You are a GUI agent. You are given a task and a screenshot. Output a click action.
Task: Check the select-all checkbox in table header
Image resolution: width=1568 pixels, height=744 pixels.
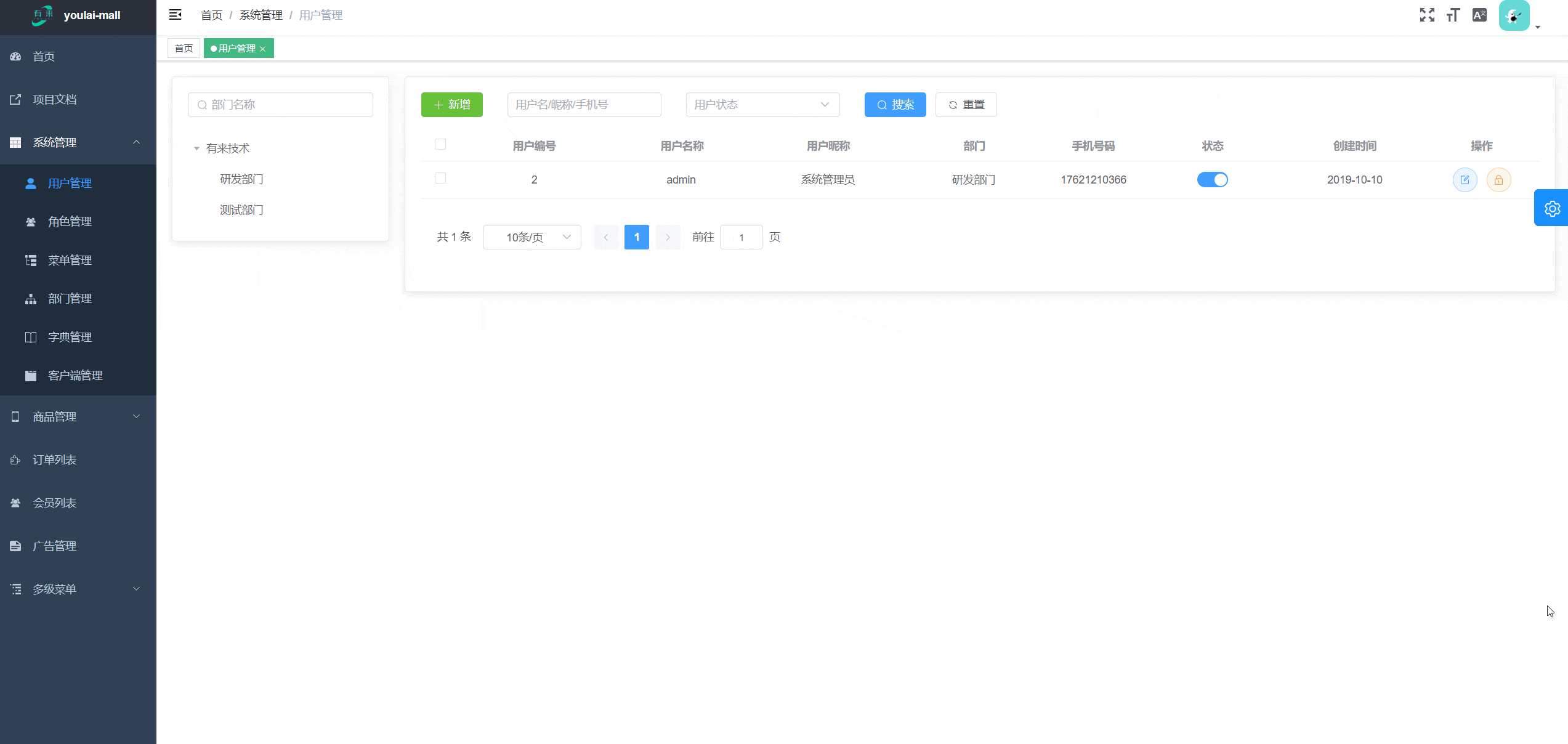[x=440, y=144]
